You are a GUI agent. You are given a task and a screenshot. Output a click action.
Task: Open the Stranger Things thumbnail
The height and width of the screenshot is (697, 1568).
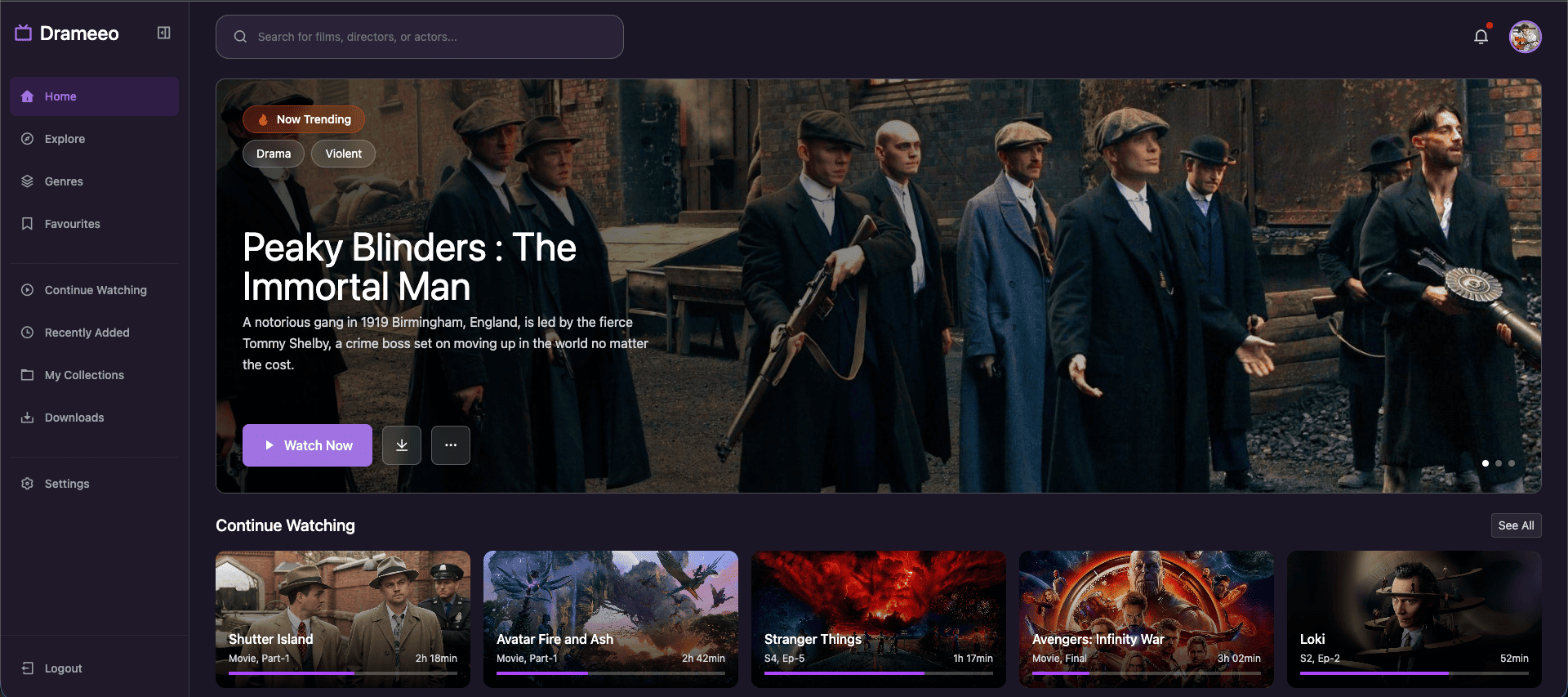(x=879, y=619)
